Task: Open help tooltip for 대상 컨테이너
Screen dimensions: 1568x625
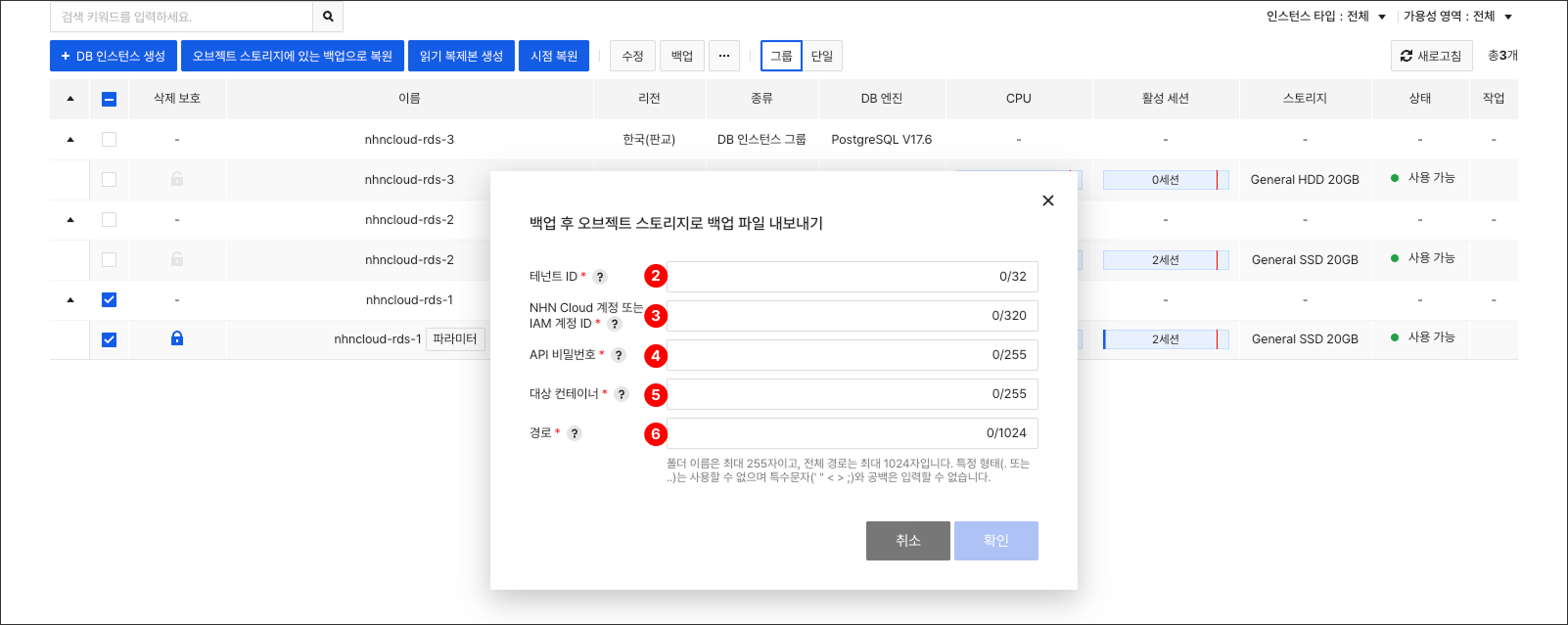Action: click(622, 394)
